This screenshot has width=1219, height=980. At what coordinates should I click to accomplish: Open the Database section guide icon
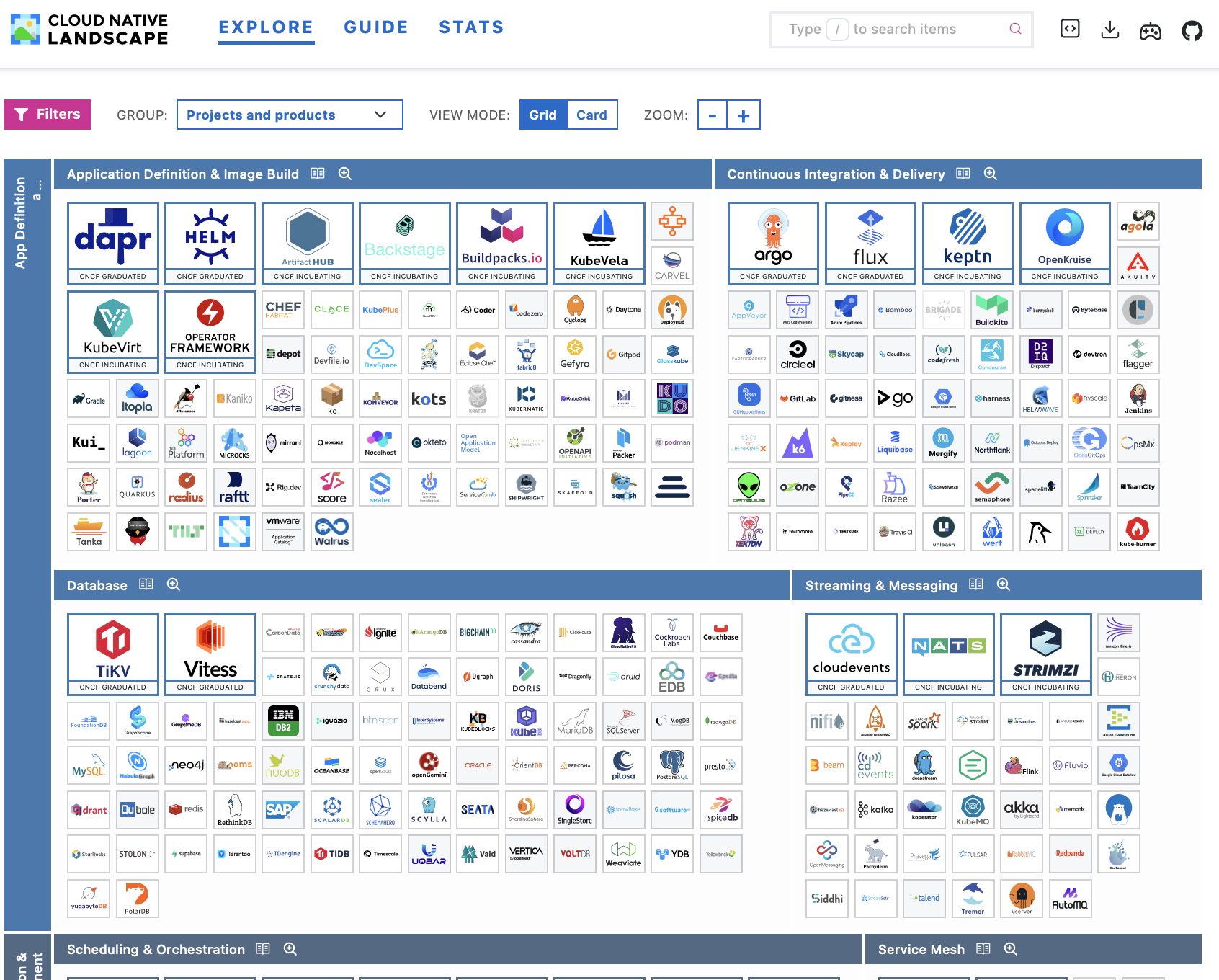[x=146, y=584]
